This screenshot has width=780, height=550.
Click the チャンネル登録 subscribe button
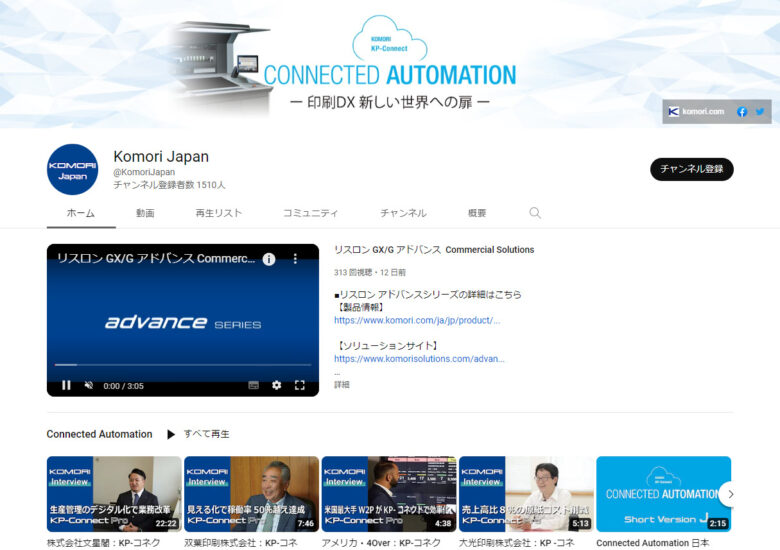click(691, 169)
